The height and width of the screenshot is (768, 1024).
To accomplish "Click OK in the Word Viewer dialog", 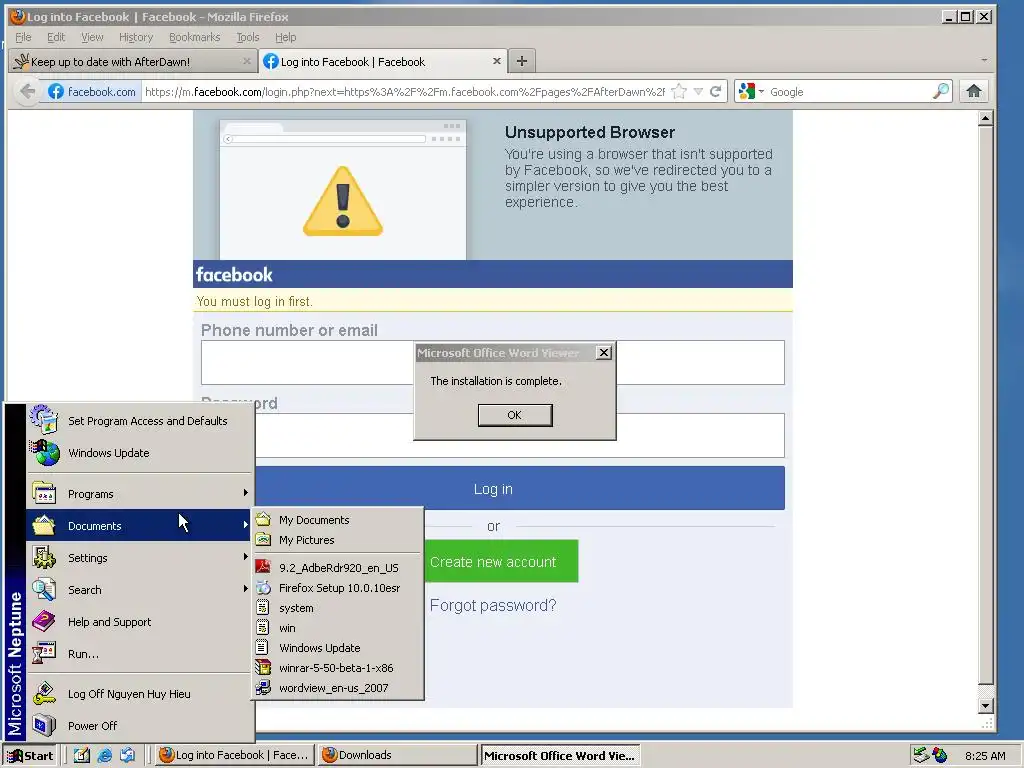I will pos(515,415).
